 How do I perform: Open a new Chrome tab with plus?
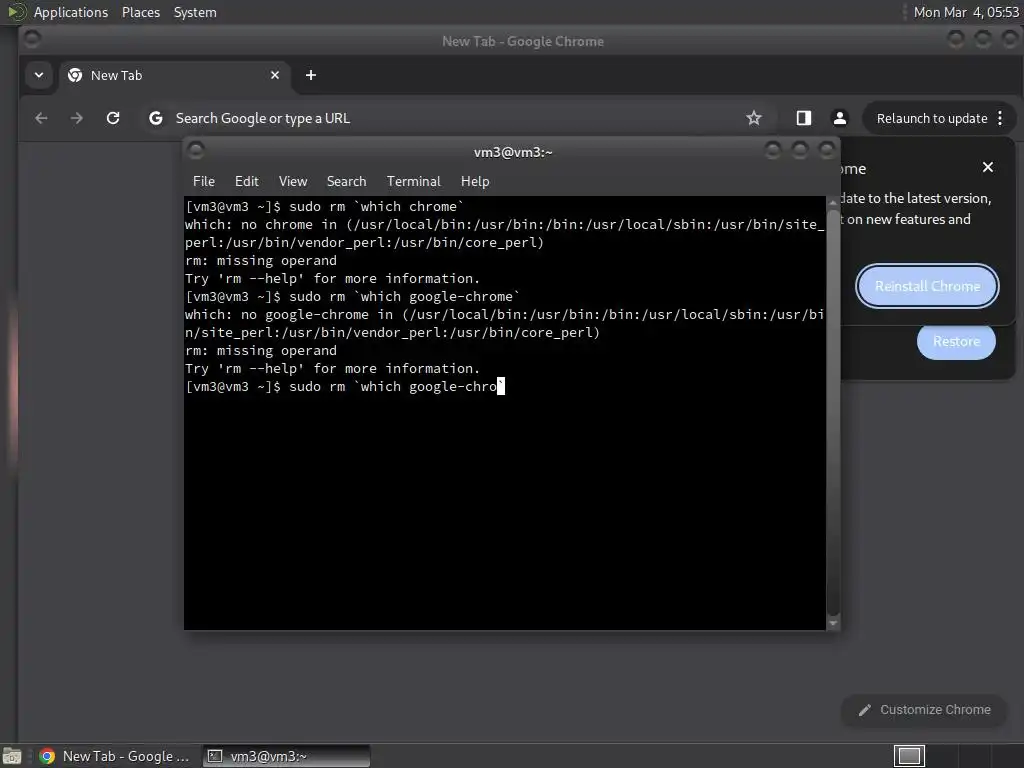pyautogui.click(x=311, y=75)
